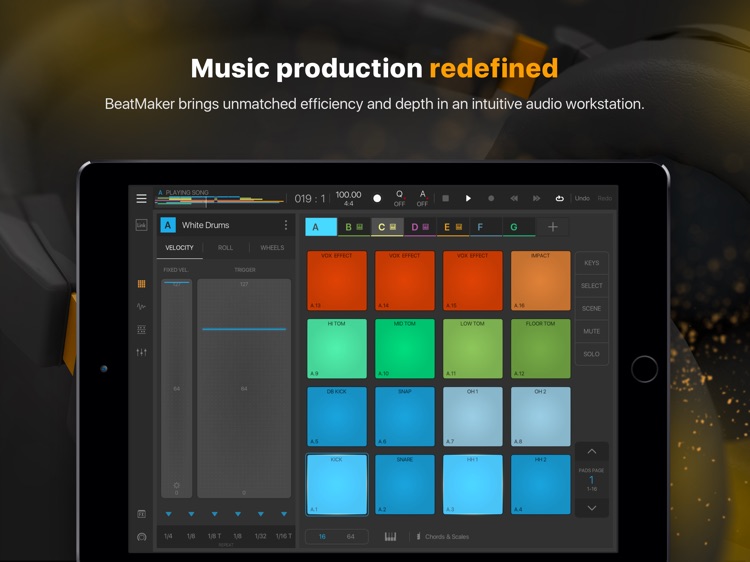Click the triangle above 1/4 repeat

click(168, 514)
